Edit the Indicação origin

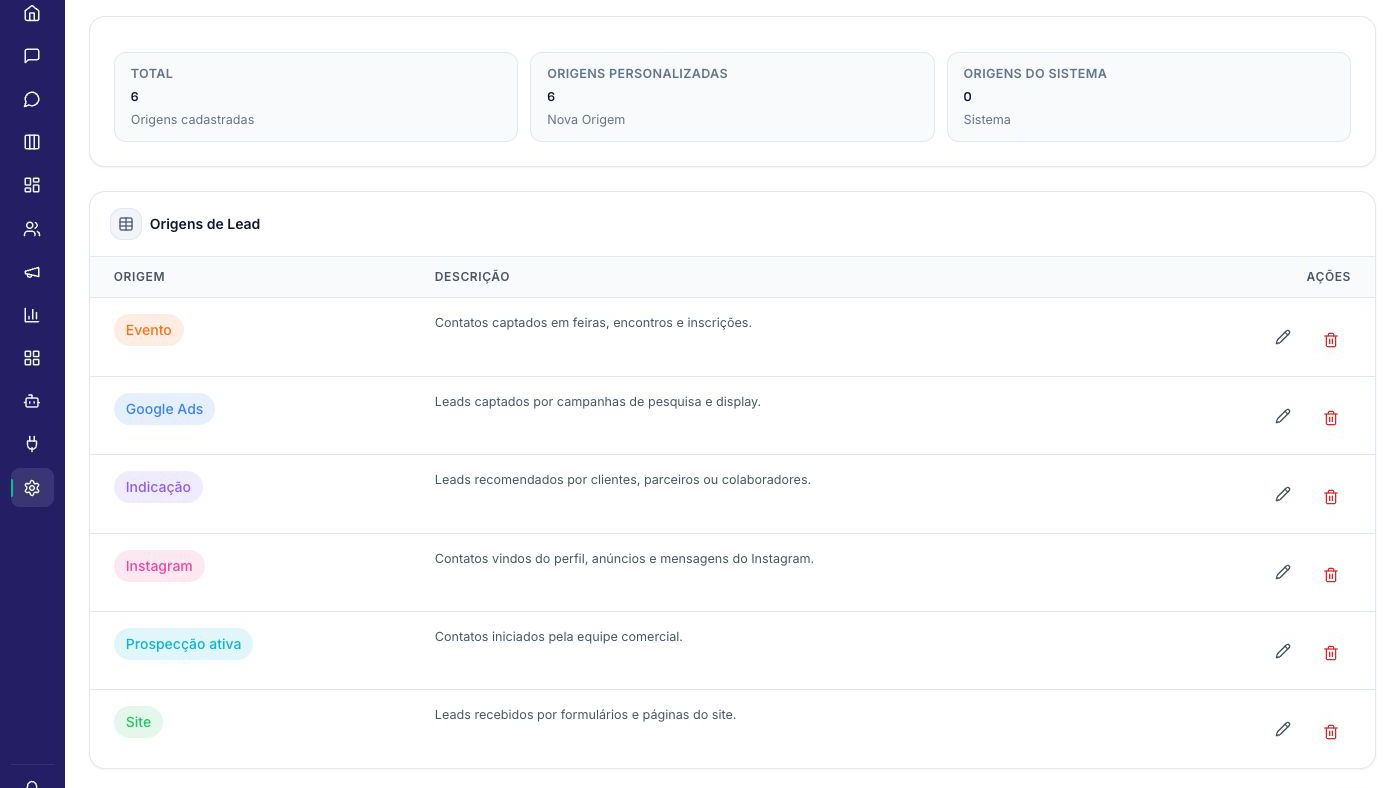coord(1283,494)
